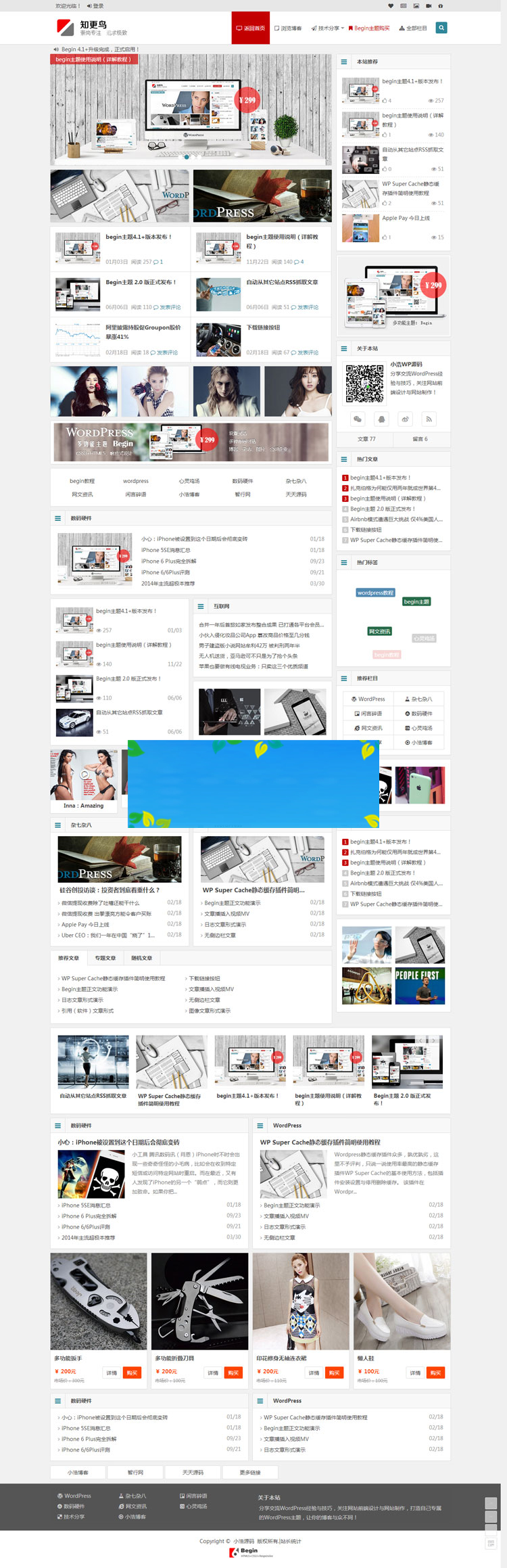Click the teal search icon in header
The image size is (507, 1568).
[441, 28]
